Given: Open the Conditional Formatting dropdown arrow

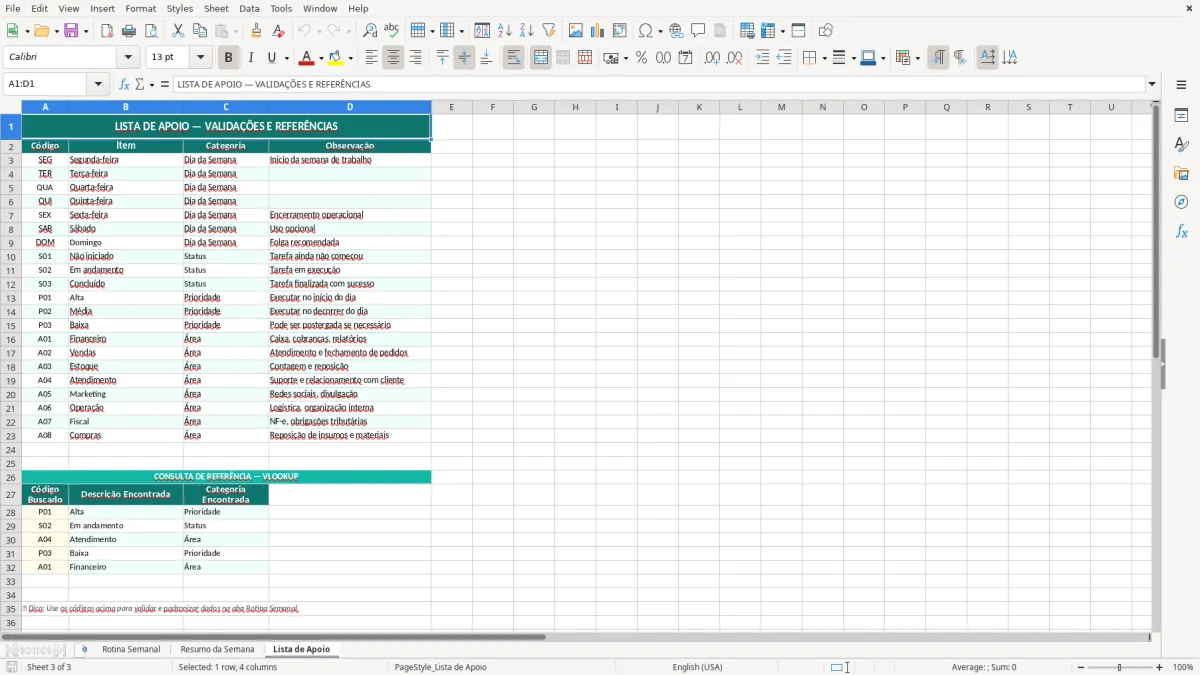Looking at the screenshot, I should coord(917,58).
